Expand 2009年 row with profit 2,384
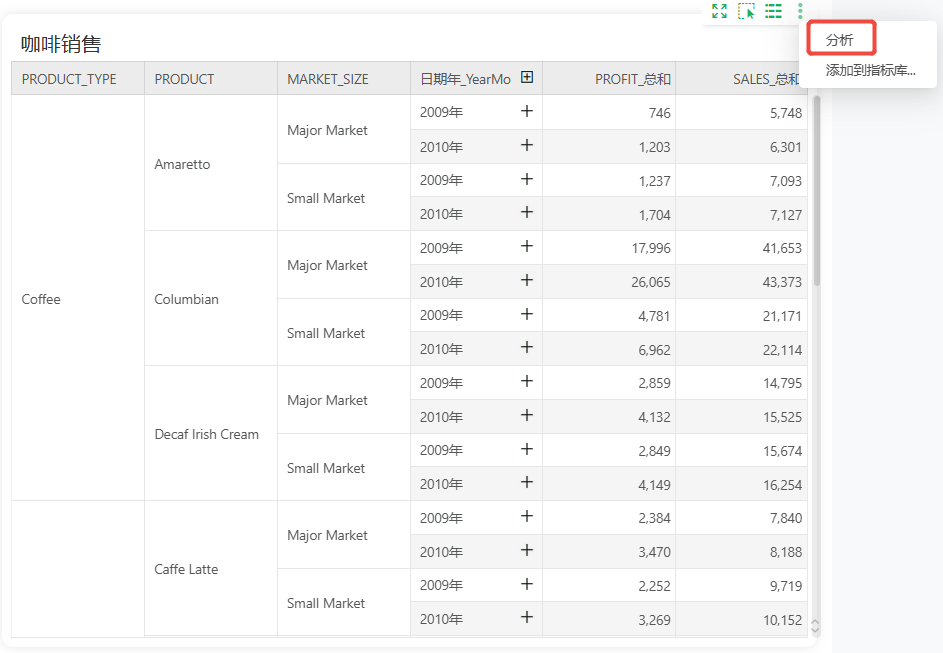Screen dimensions: 943x653 click(x=527, y=516)
